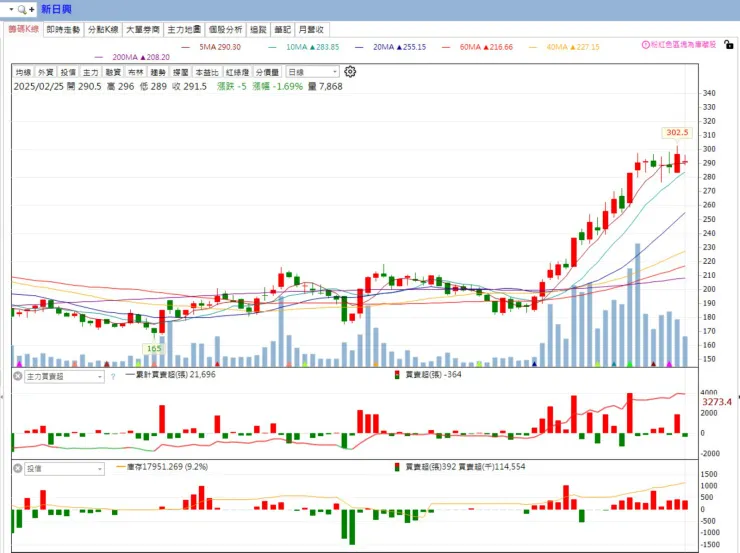This screenshot has width=740, height=553.
Task: Toggle the 融資 overlay button
Action: pos(113,72)
